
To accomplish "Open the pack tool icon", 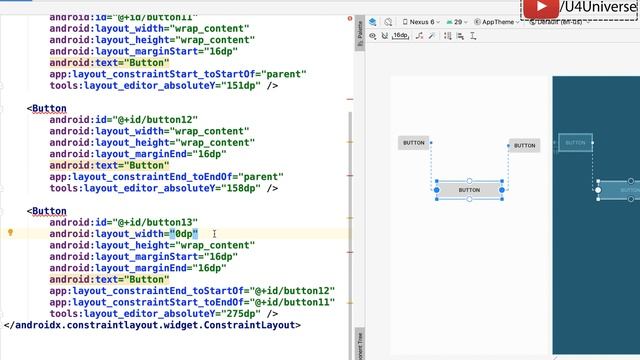I will [x=448, y=36].
